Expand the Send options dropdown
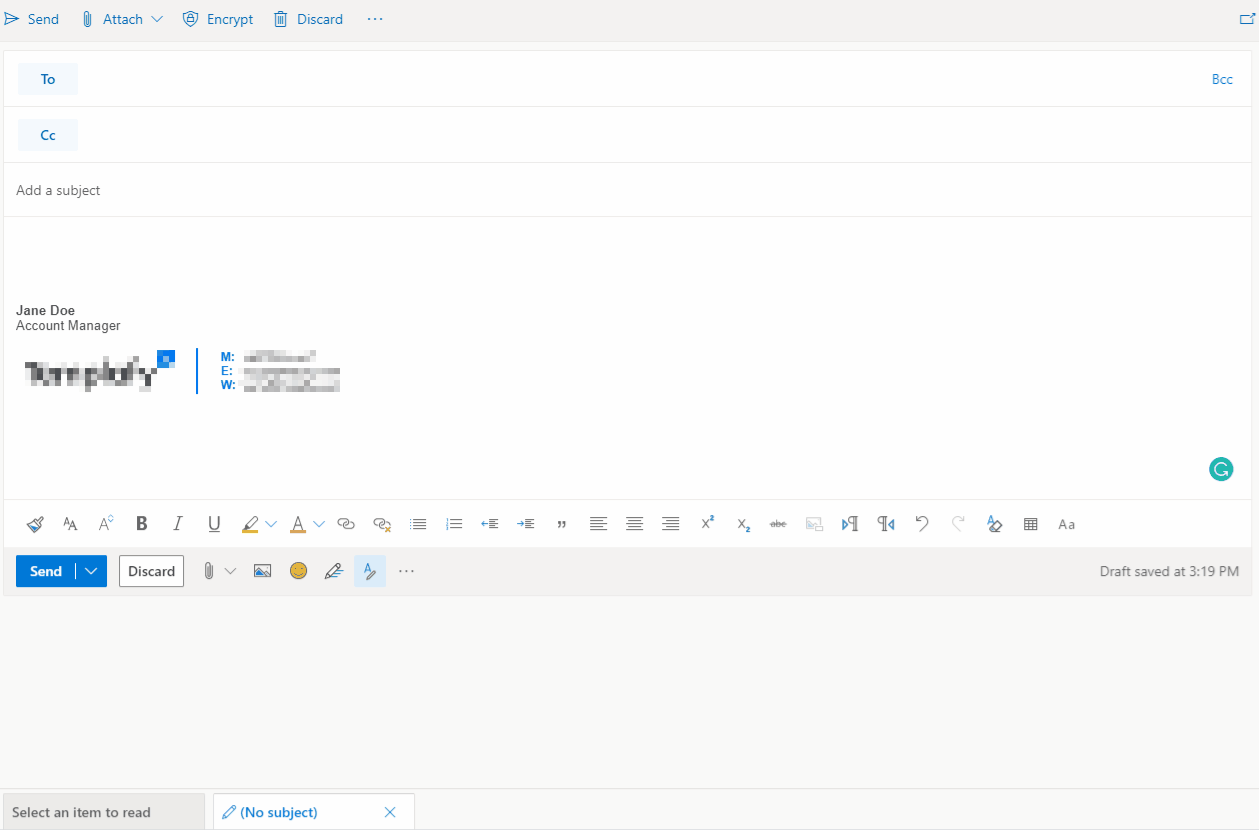1259x830 pixels. point(92,571)
